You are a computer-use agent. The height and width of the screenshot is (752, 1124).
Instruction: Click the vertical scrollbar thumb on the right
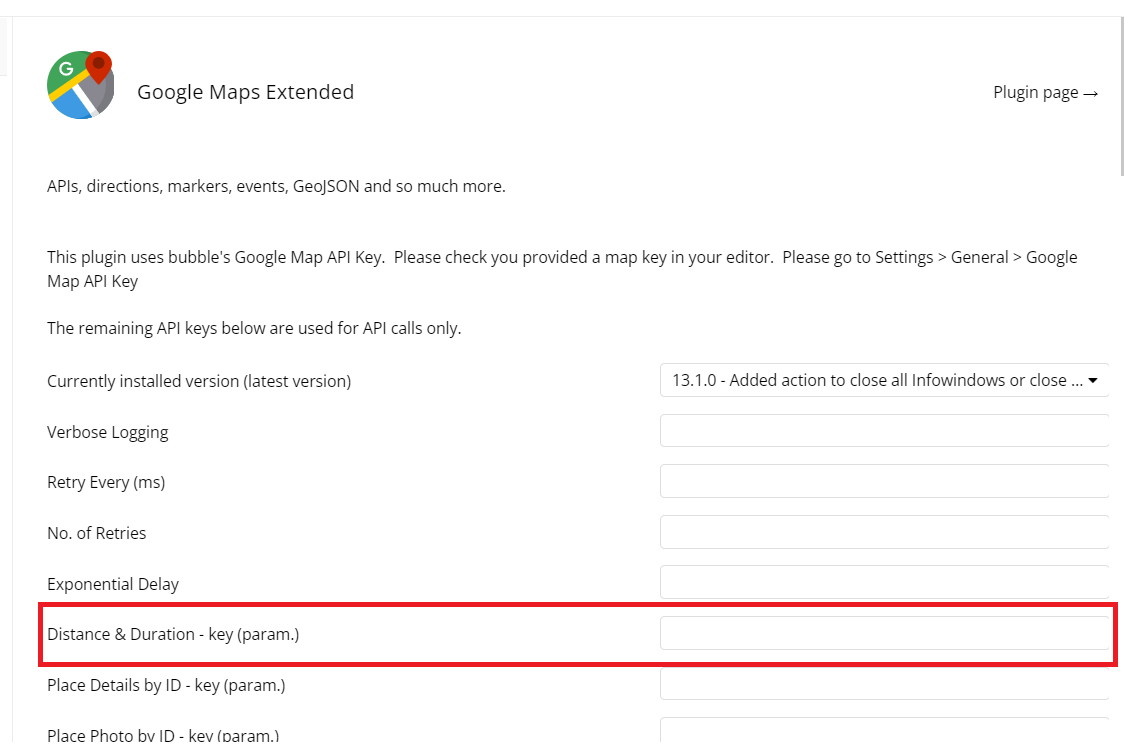pyautogui.click(x=1122, y=96)
